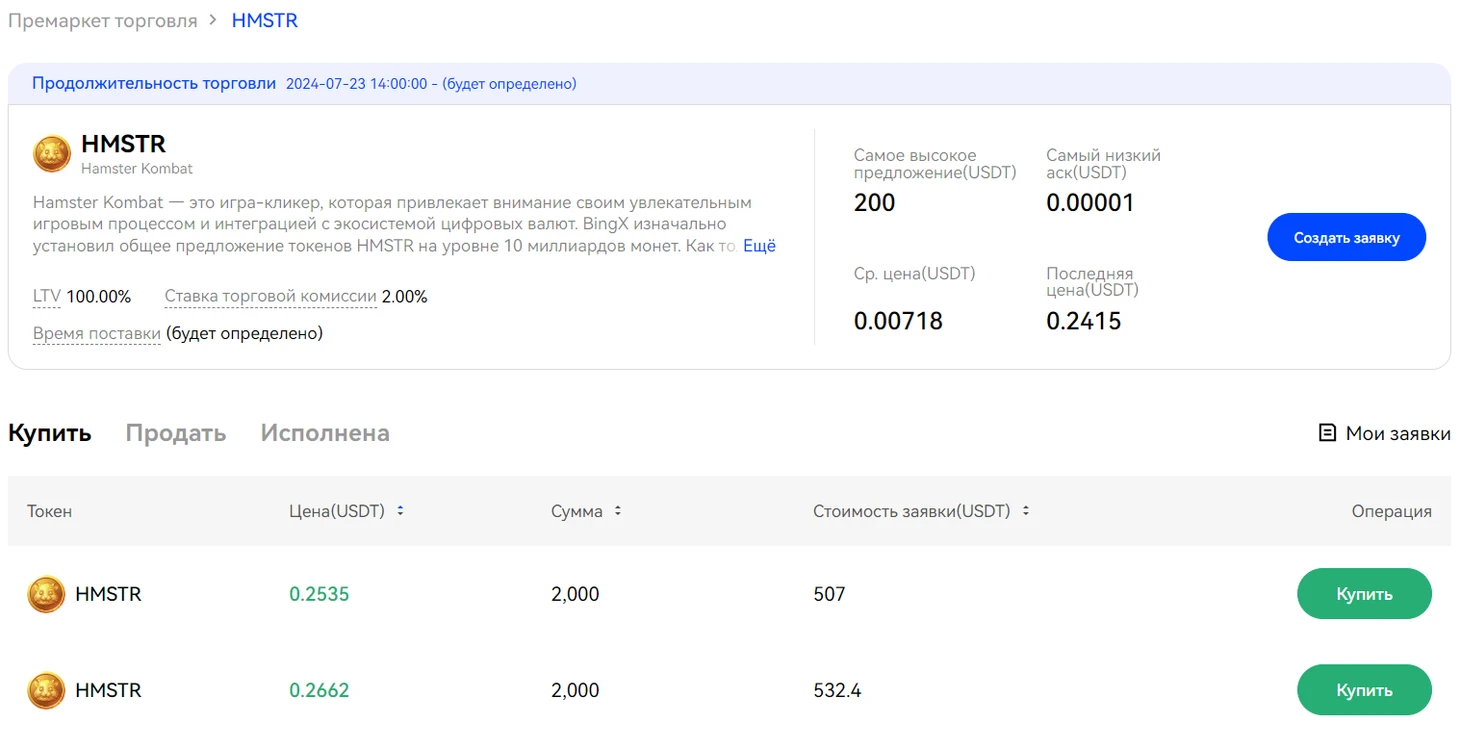The image size is (1460, 730).
Task: Click the hamster coin icon in 0.2535 row
Action: (46, 594)
